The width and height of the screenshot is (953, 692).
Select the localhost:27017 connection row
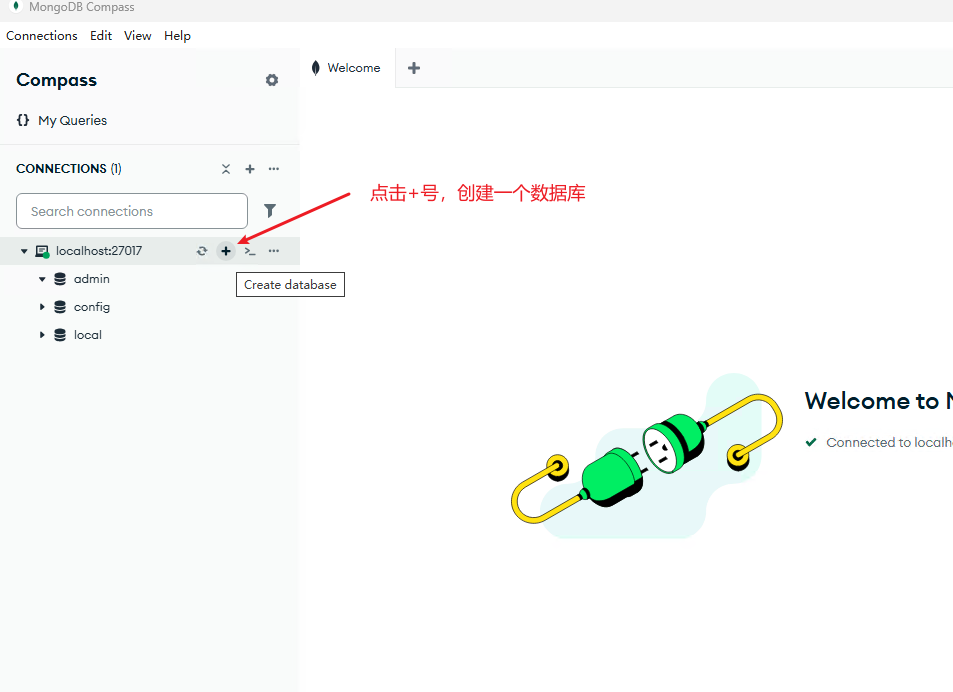pos(150,251)
